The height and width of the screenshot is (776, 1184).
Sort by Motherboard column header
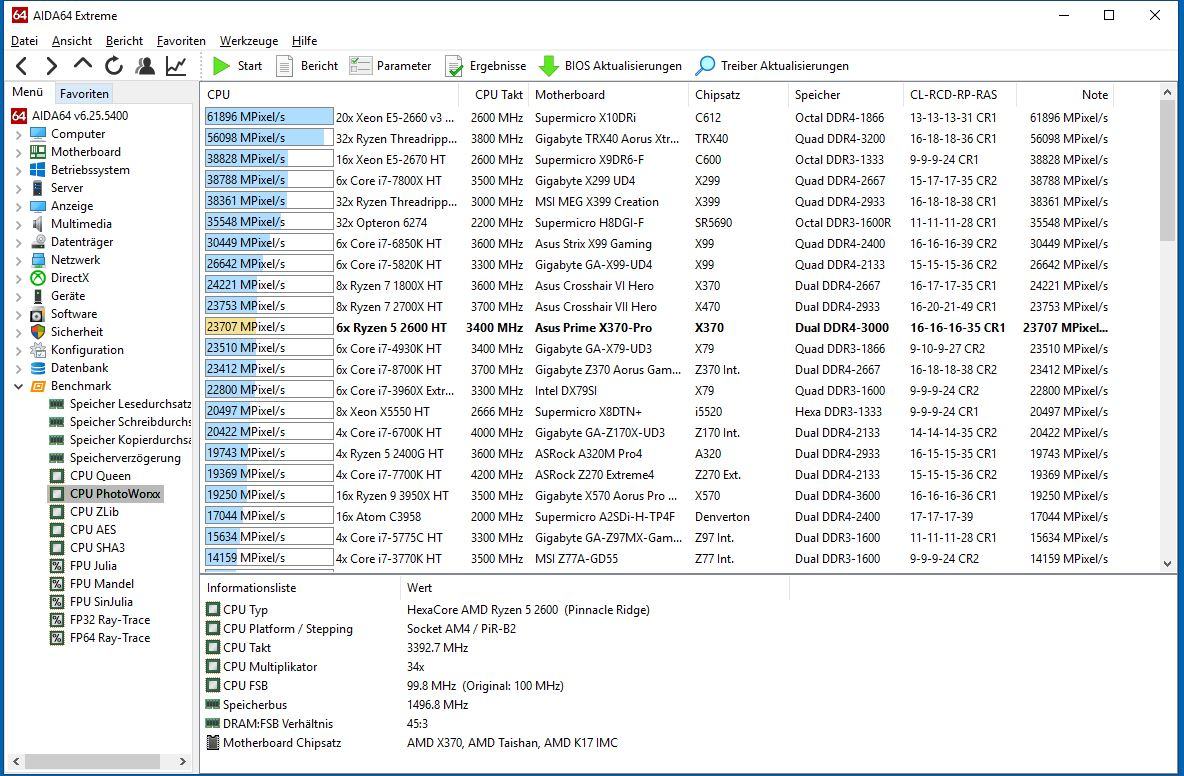[x=607, y=95]
